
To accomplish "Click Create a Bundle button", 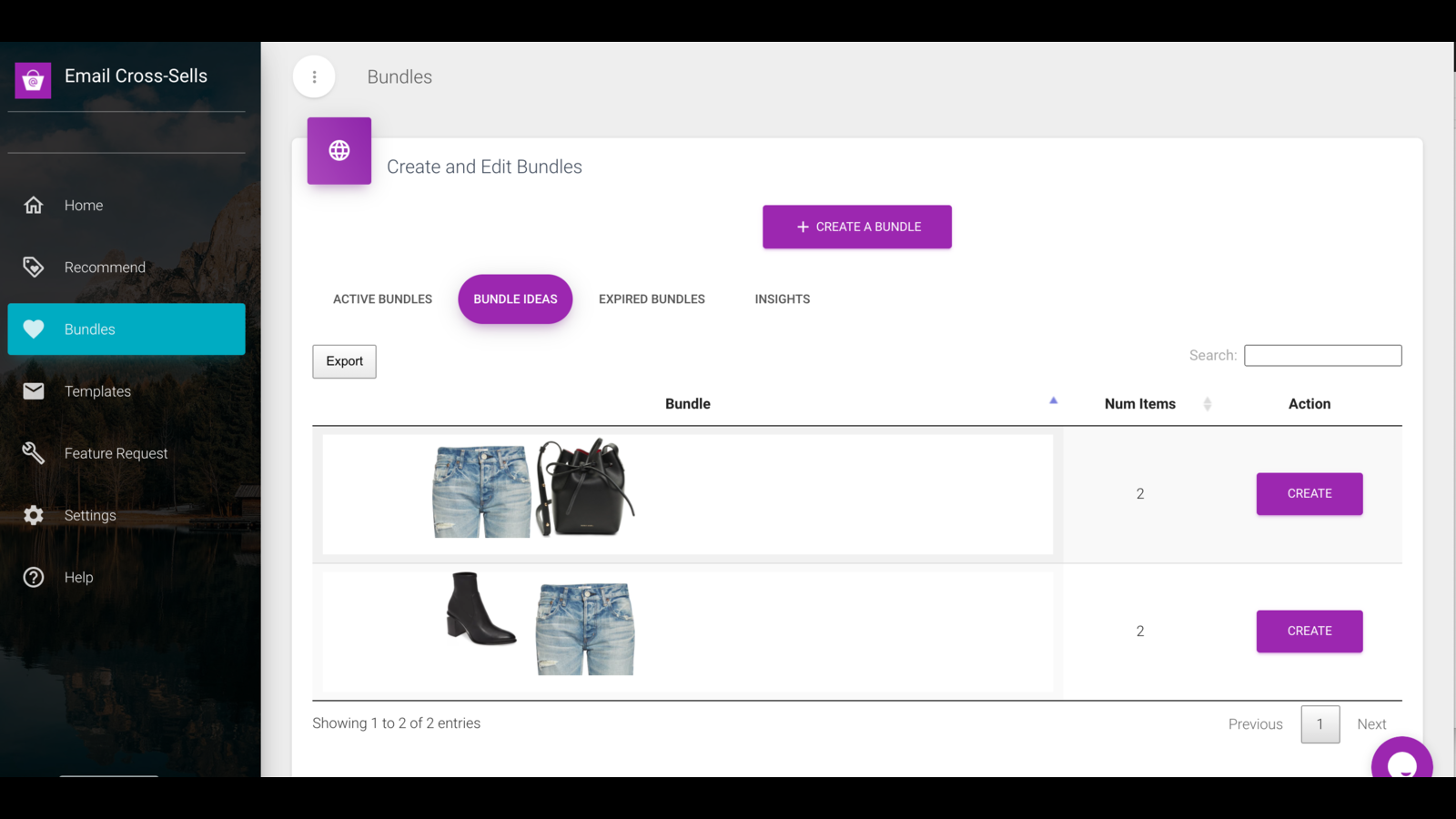I will click(x=857, y=227).
